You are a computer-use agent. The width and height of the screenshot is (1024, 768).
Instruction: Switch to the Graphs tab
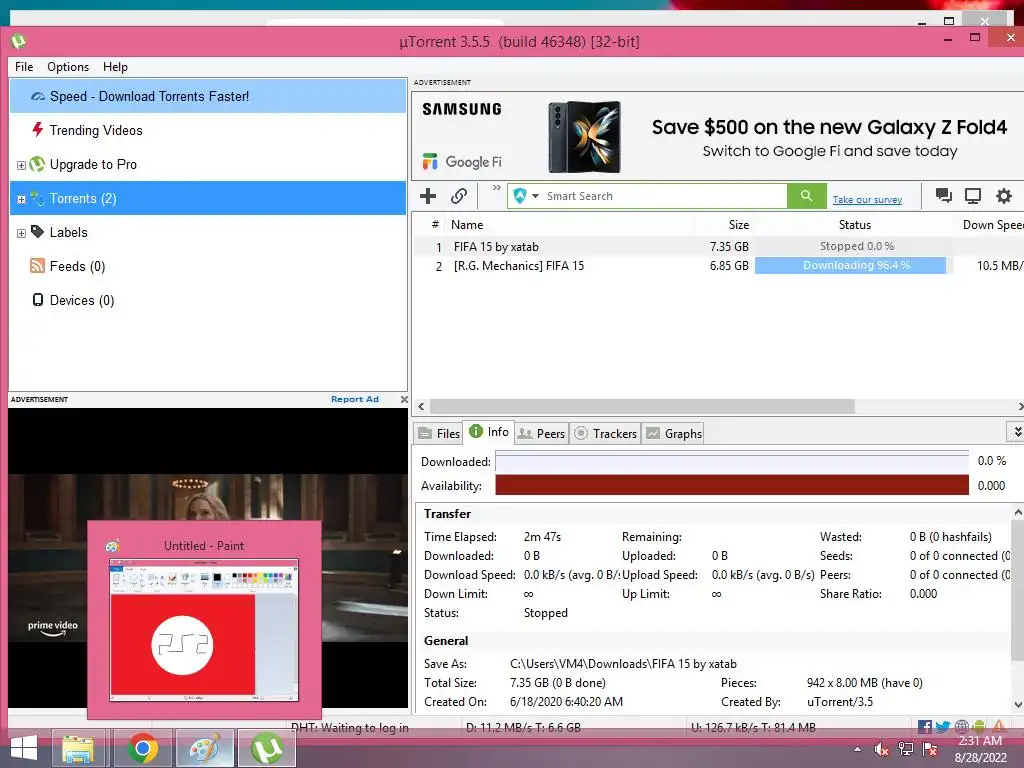pos(674,434)
